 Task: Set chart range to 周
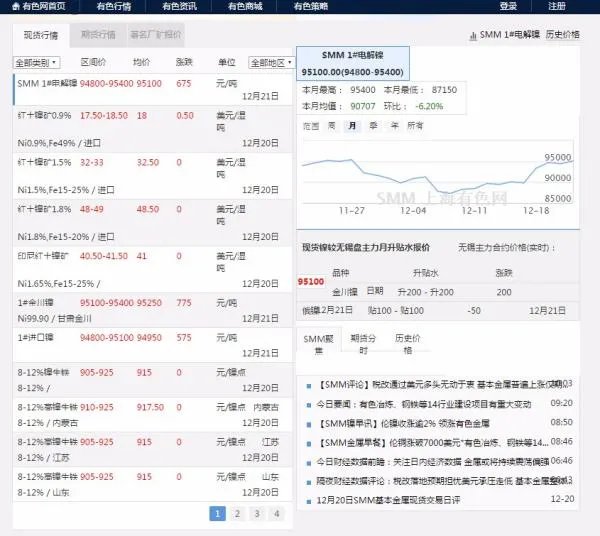click(x=332, y=125)
